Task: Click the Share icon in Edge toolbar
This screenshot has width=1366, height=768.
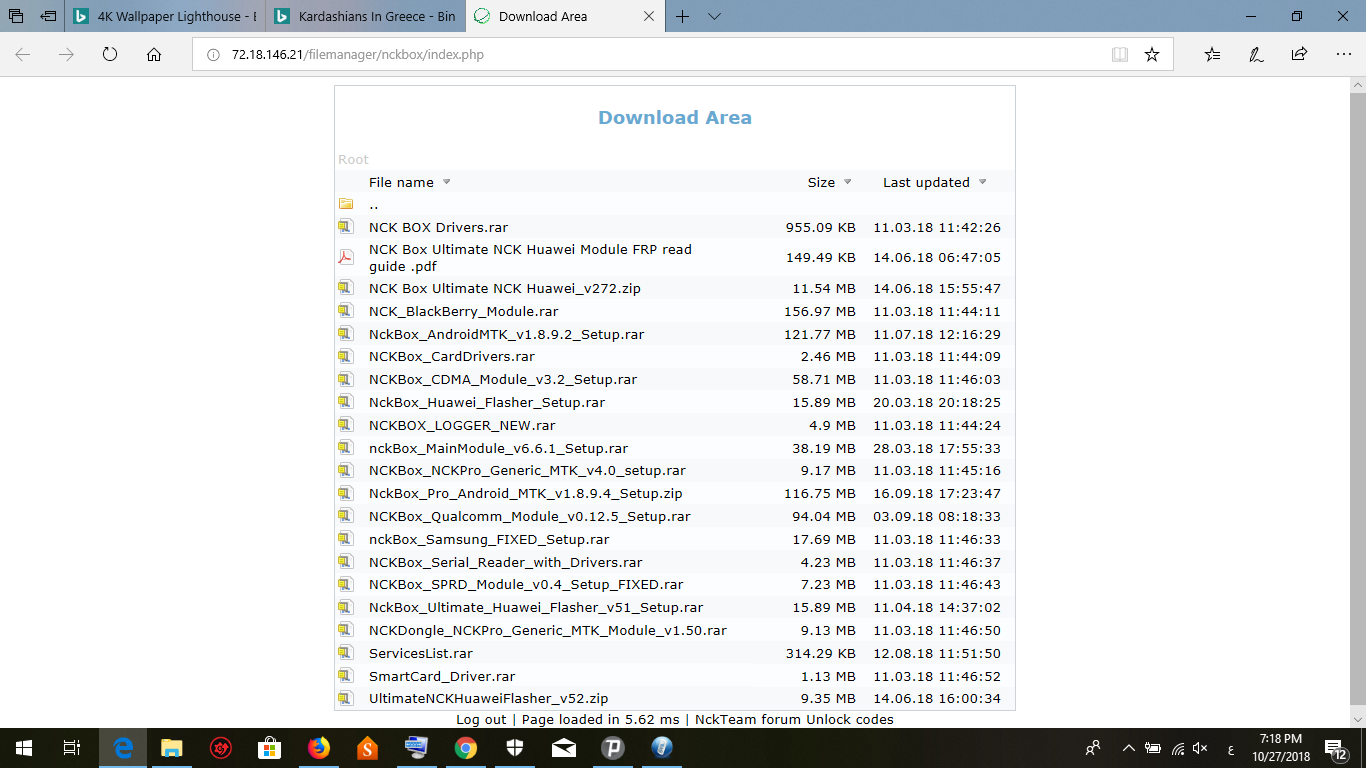Action: pyautogui.click(x=1299, y=55)
